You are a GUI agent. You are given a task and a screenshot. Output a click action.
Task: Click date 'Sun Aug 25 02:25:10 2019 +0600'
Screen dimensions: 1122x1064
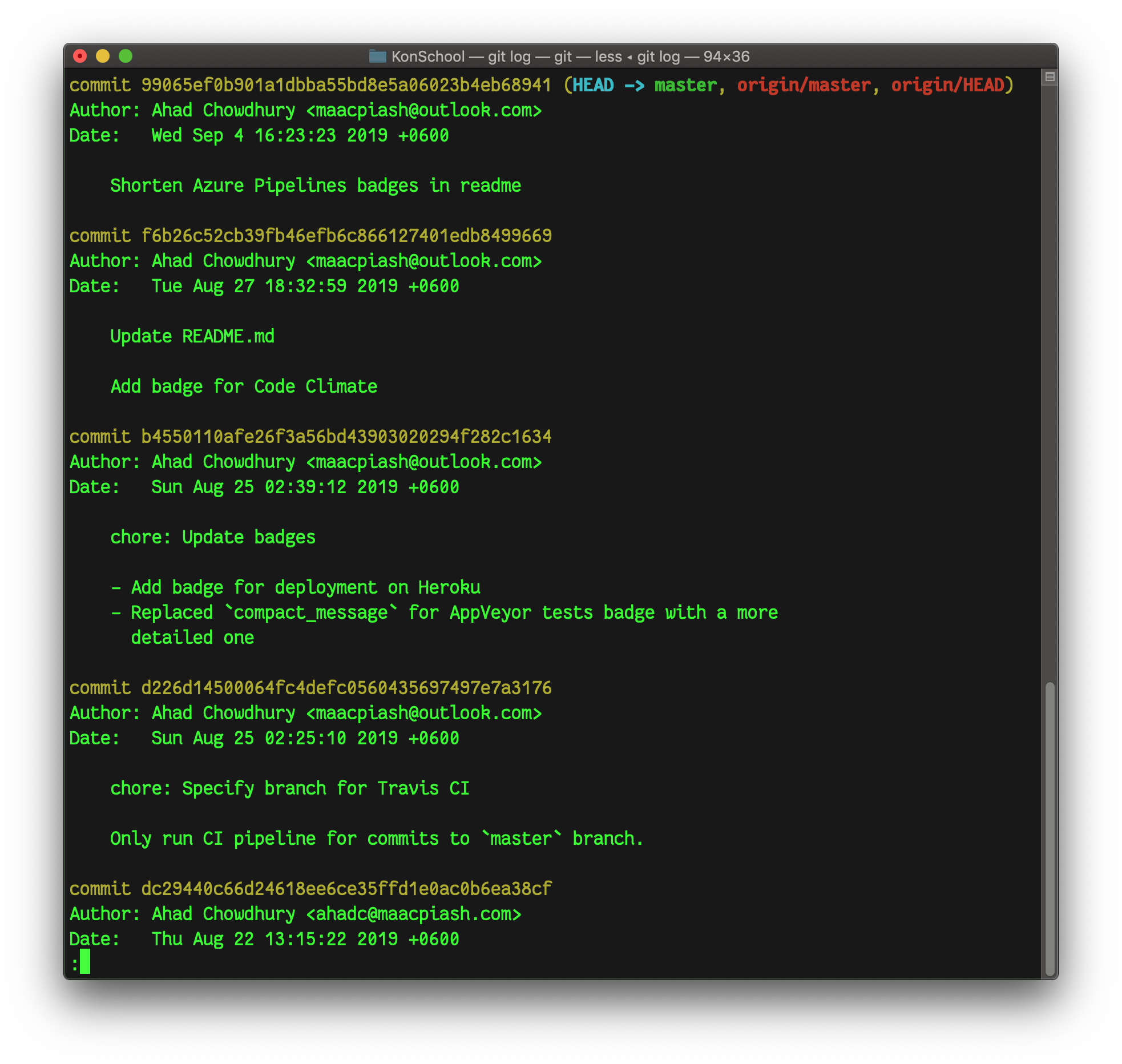[x=305, y=738]
